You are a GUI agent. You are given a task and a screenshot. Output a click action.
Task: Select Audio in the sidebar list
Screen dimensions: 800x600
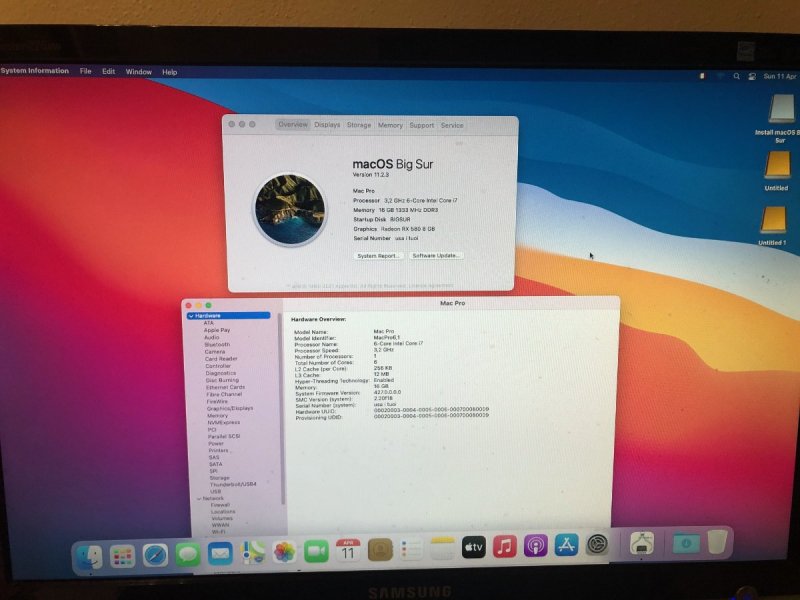[211, 337]
